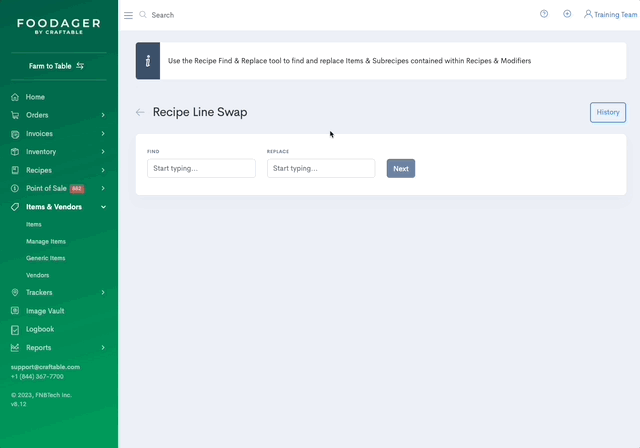640x448 pixels.
Task: Collapse the Items & Vendors section
Action: (103, 207)
